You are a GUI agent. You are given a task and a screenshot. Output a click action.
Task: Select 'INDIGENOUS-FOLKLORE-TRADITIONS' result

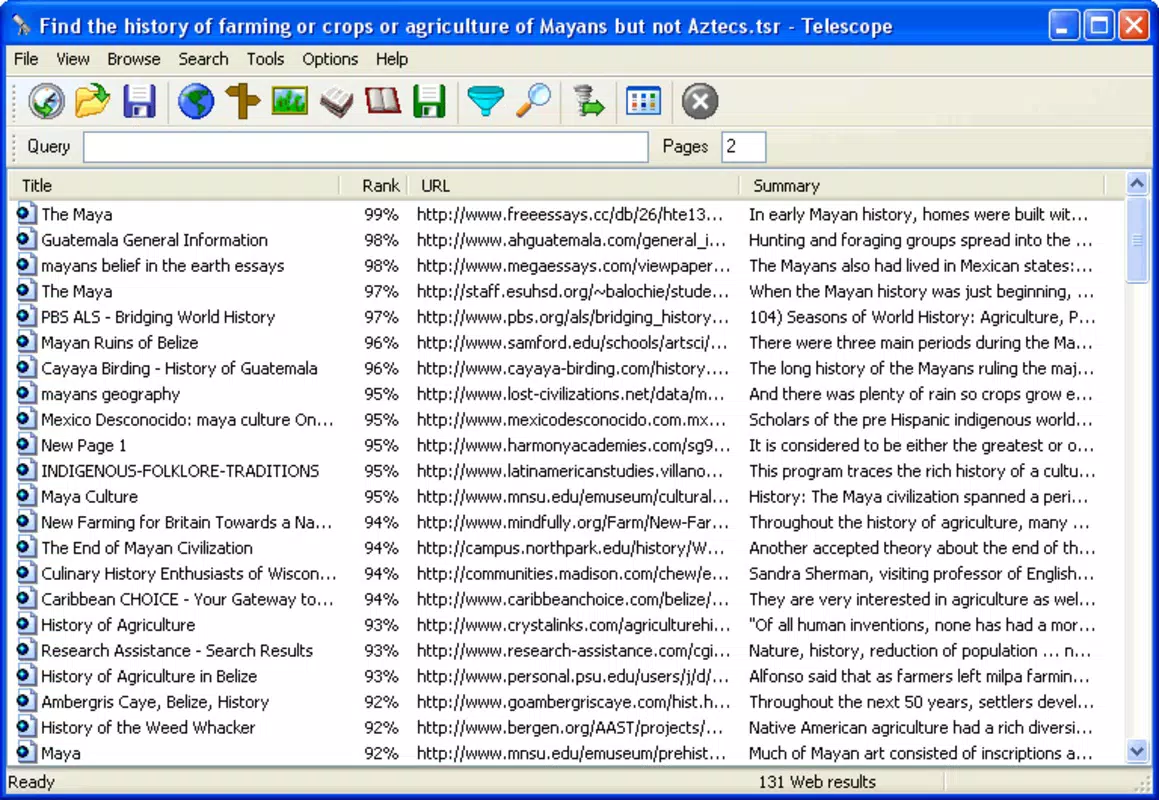(180, 471)
